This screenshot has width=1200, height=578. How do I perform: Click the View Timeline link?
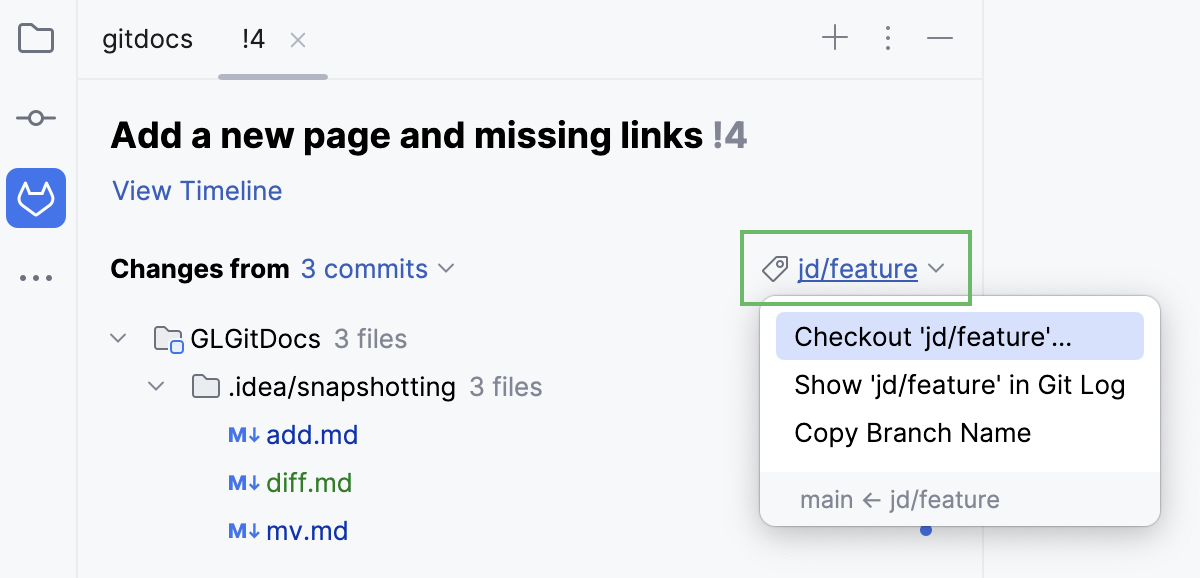pyautogui.click(x=196, y=190)
